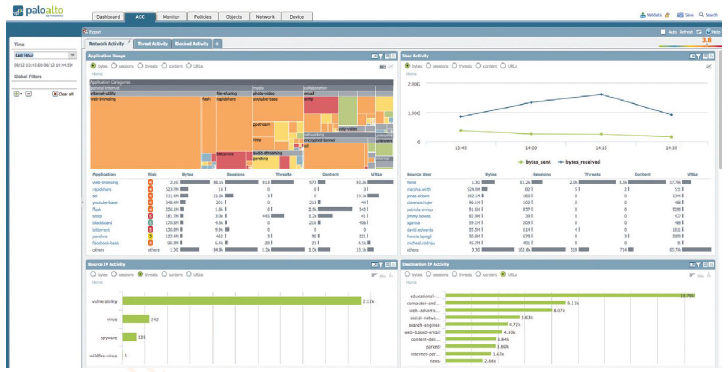Click Home link in User Activity panel
Viewport: 728px width, 372px height.
[x=411, y=74]
